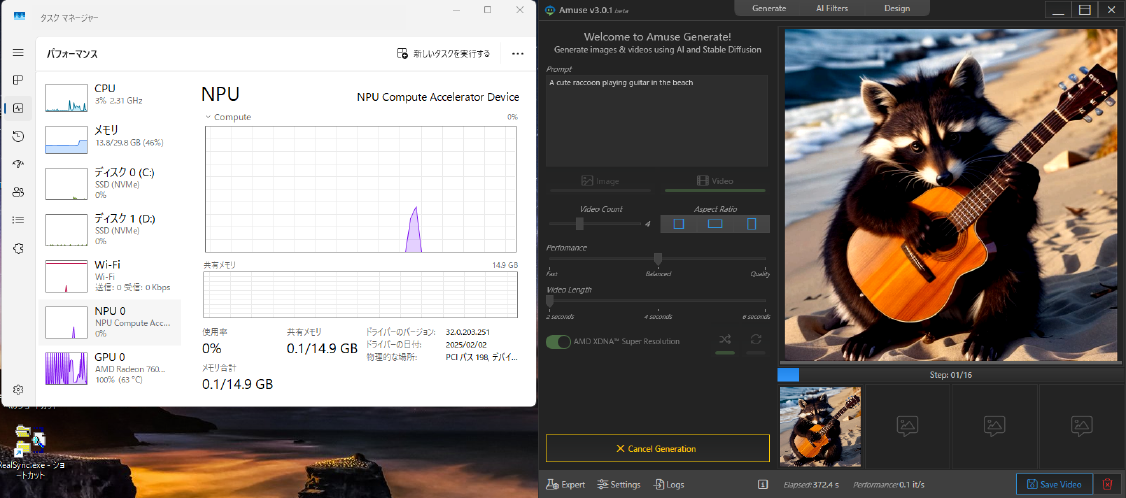The height and width of the screenshot is (498, 1126).
Task: Click the Performance slider handle at Balanced
Action: pos(658,259)
